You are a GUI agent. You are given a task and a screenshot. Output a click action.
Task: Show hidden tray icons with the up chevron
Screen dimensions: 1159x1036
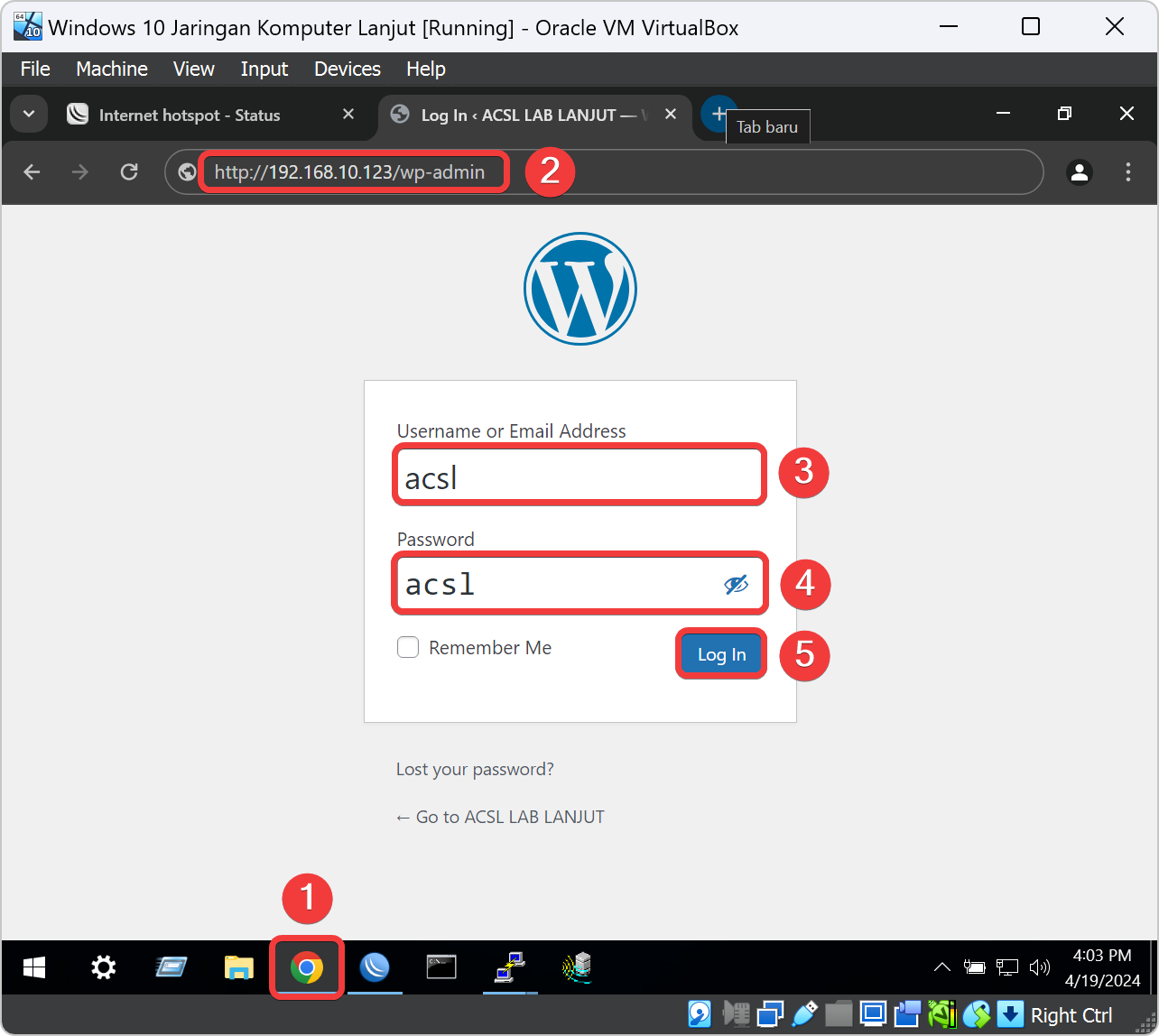point(941,967)
